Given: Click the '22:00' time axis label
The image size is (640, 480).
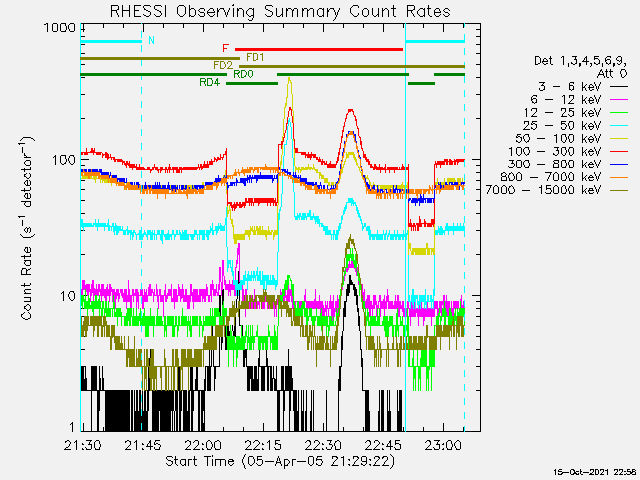Looking at the screenshot, I should 203,445.
